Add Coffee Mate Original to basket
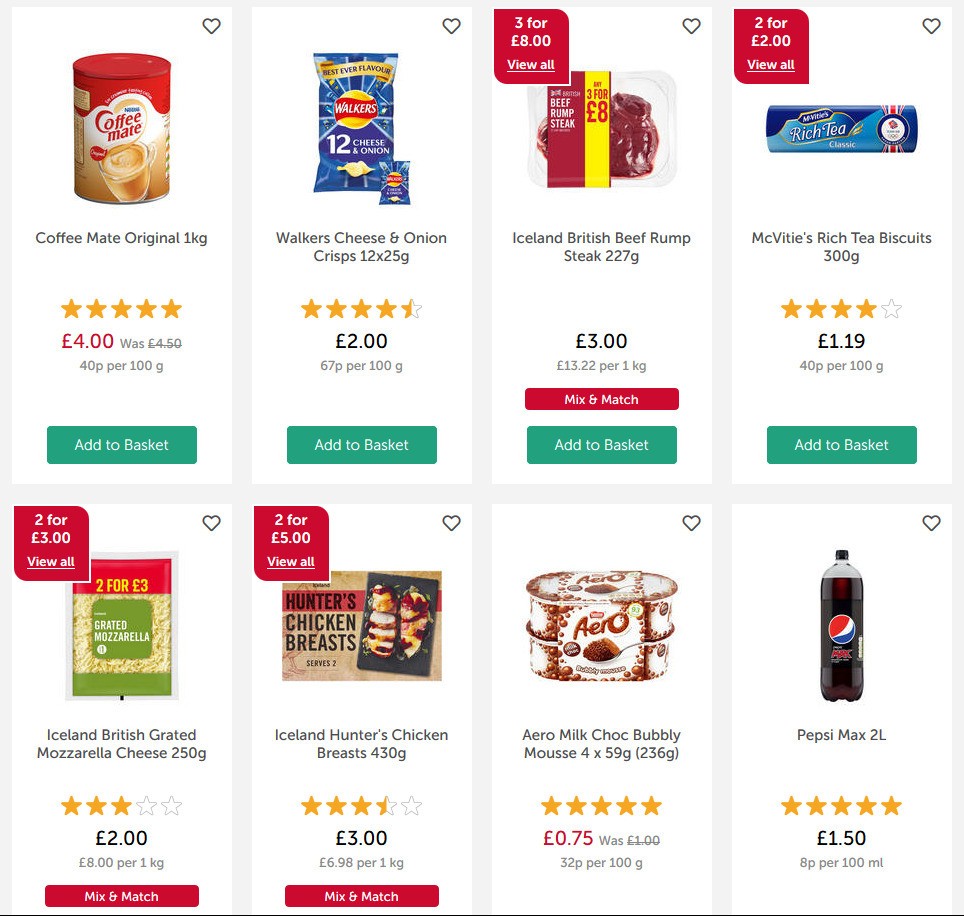 click(121, 445)
